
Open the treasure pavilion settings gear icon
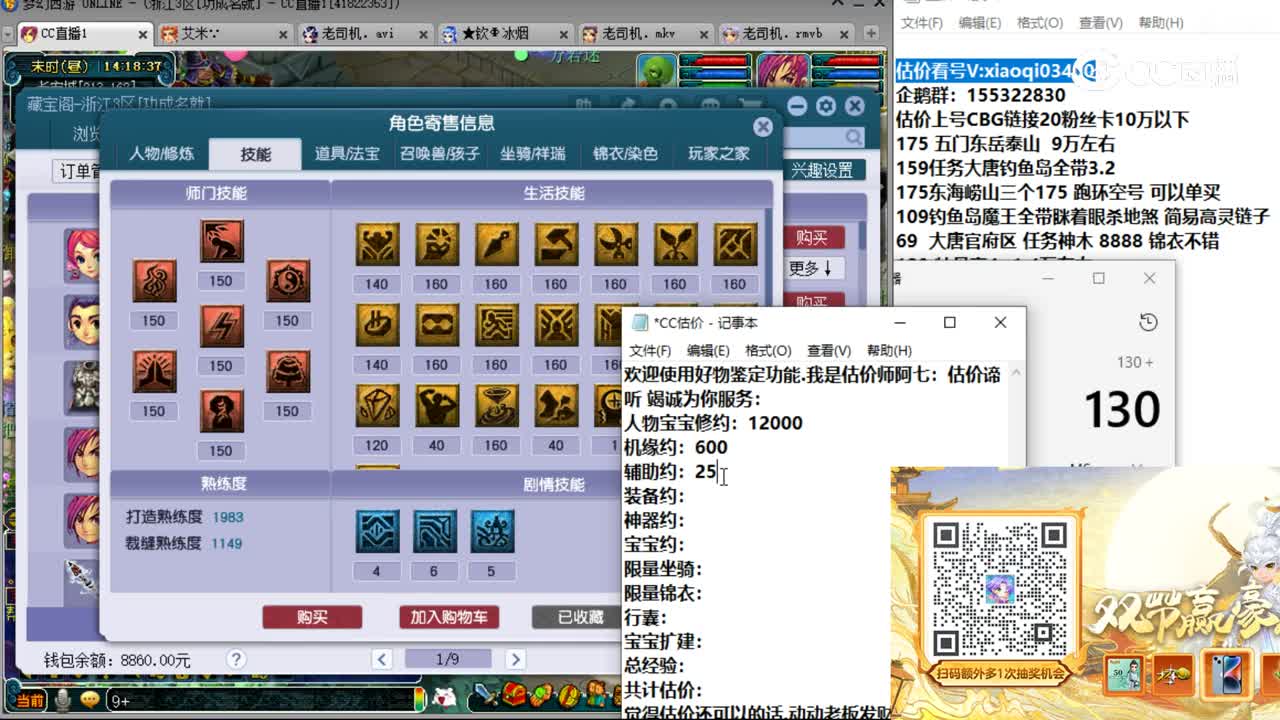pyautogui.click(x=826, y=106)
